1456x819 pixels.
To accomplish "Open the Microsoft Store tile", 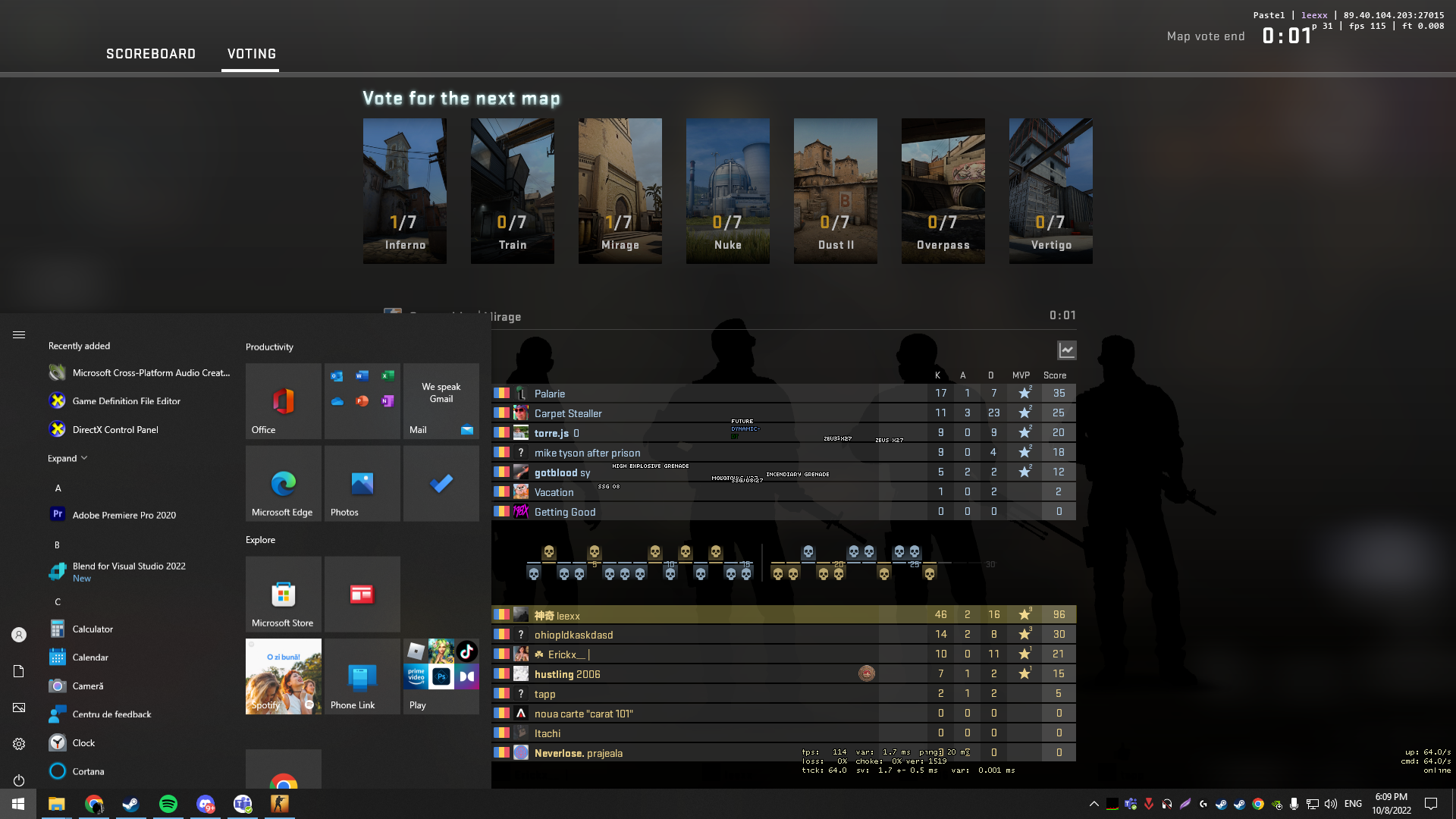I will coord(284,595).
